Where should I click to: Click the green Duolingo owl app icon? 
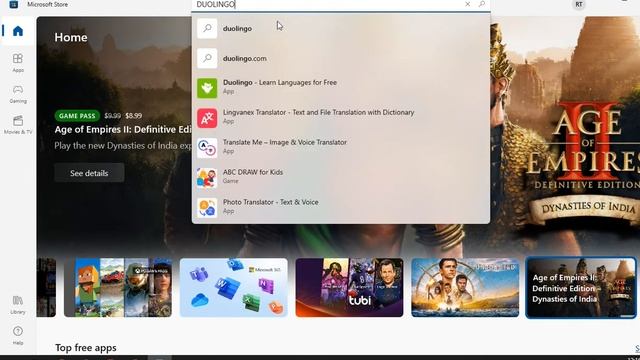(x=207, y=88)
